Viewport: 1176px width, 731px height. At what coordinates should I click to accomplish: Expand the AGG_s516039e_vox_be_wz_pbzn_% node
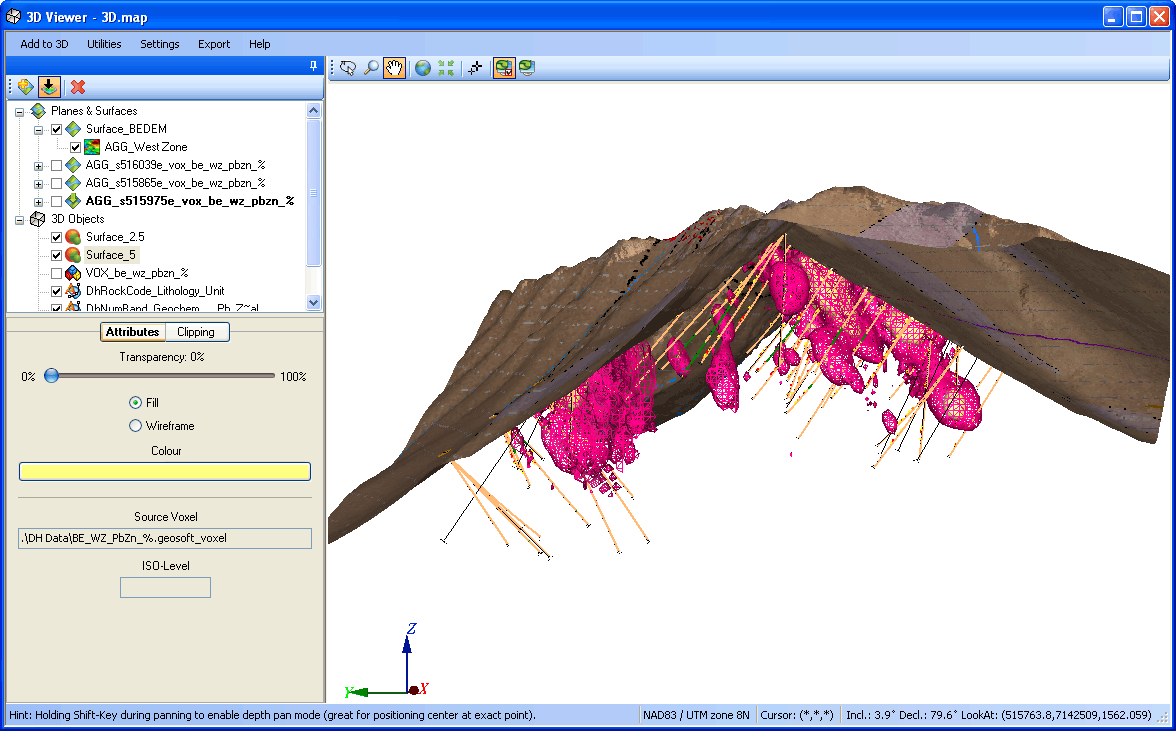coord(39,166)
